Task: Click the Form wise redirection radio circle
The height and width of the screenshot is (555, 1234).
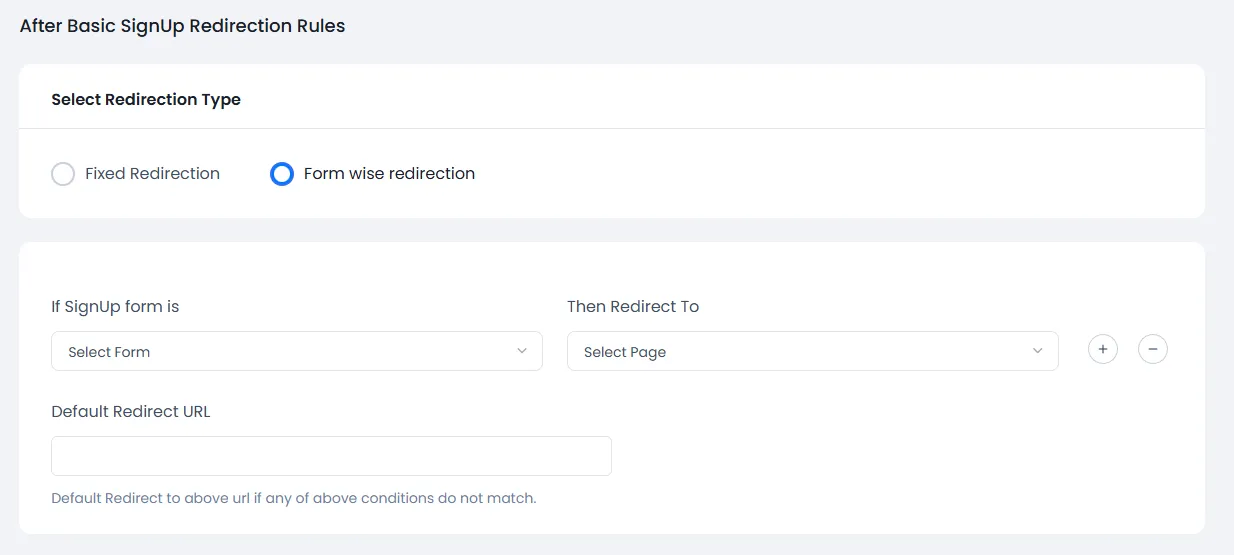Action: 282,174
